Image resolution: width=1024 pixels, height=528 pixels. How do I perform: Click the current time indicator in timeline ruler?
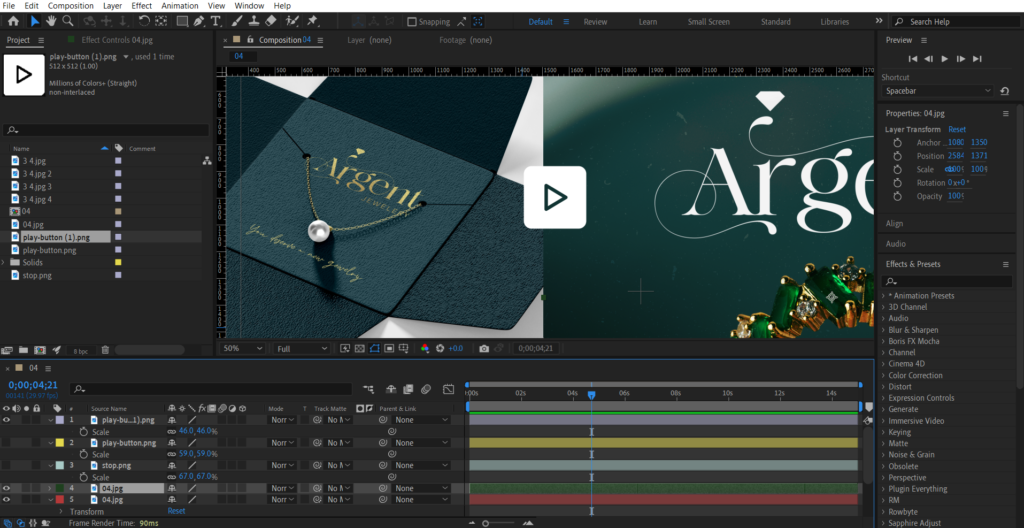click(592, 395)
